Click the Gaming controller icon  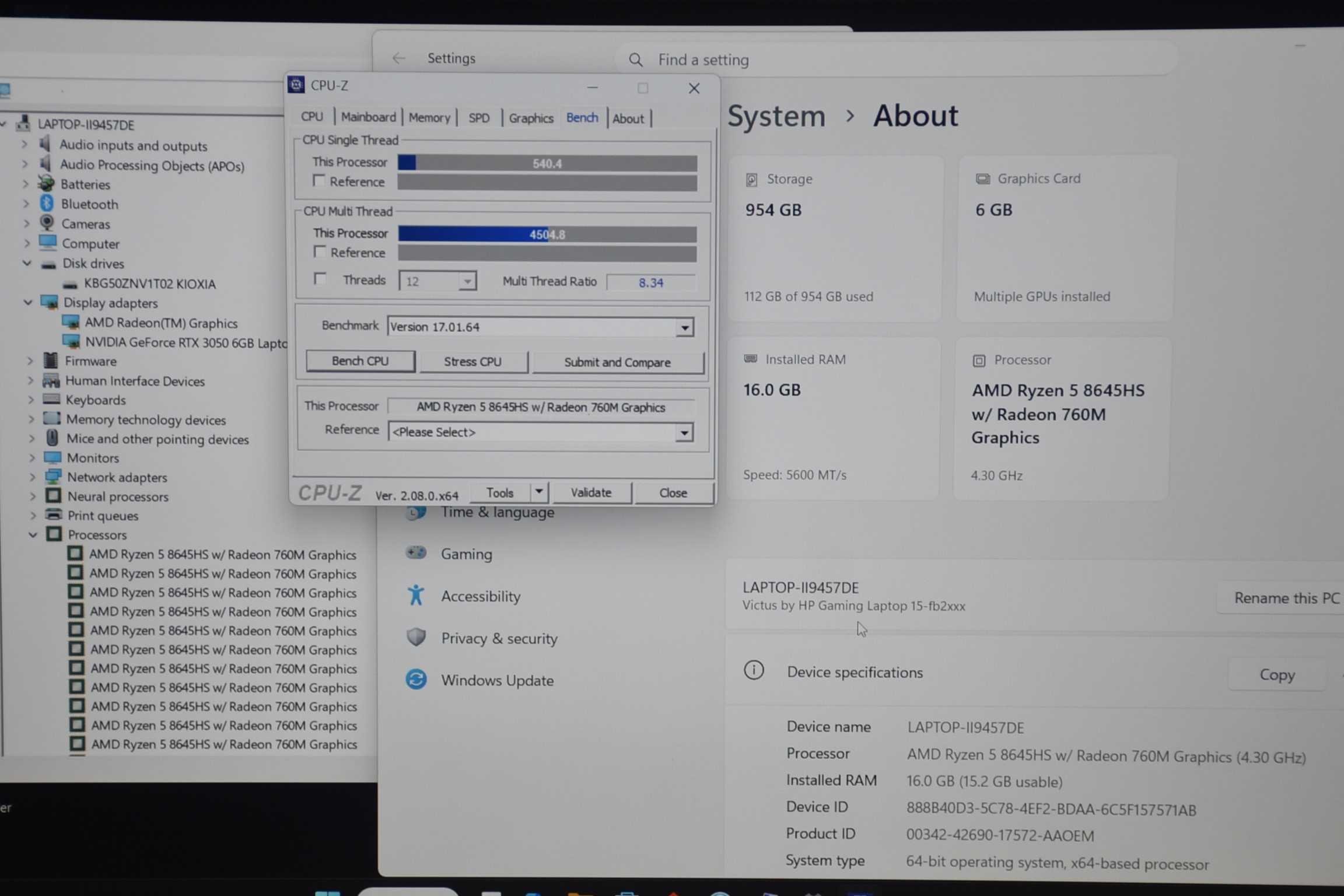tap(416, 553)
